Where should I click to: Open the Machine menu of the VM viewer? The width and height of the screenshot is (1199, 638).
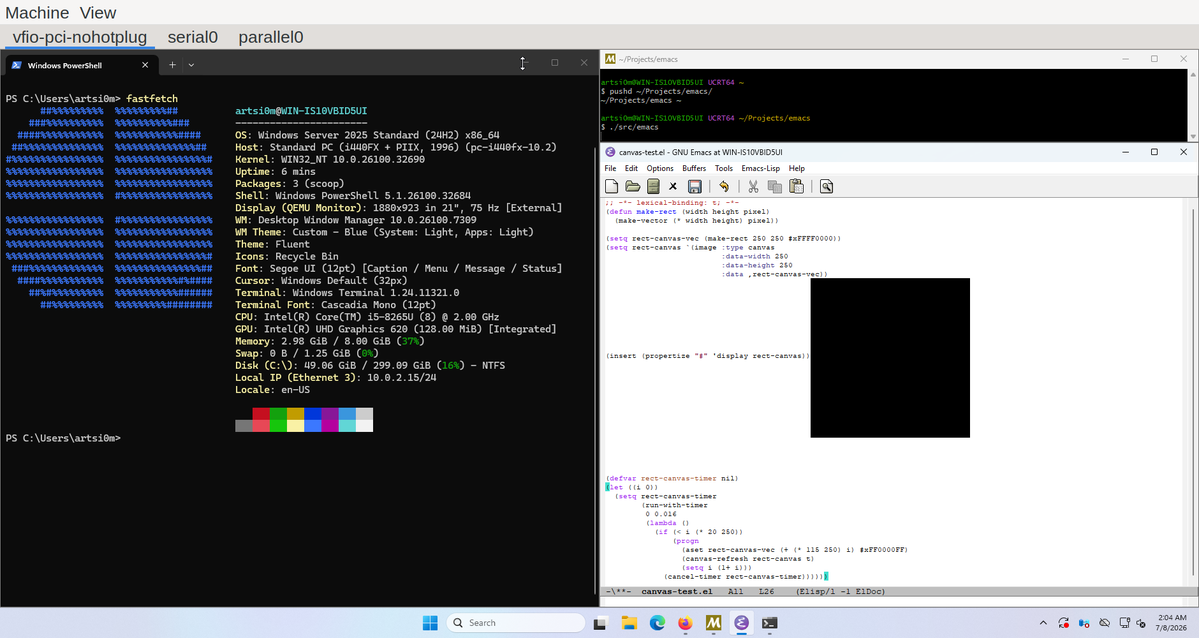[37, 13]
